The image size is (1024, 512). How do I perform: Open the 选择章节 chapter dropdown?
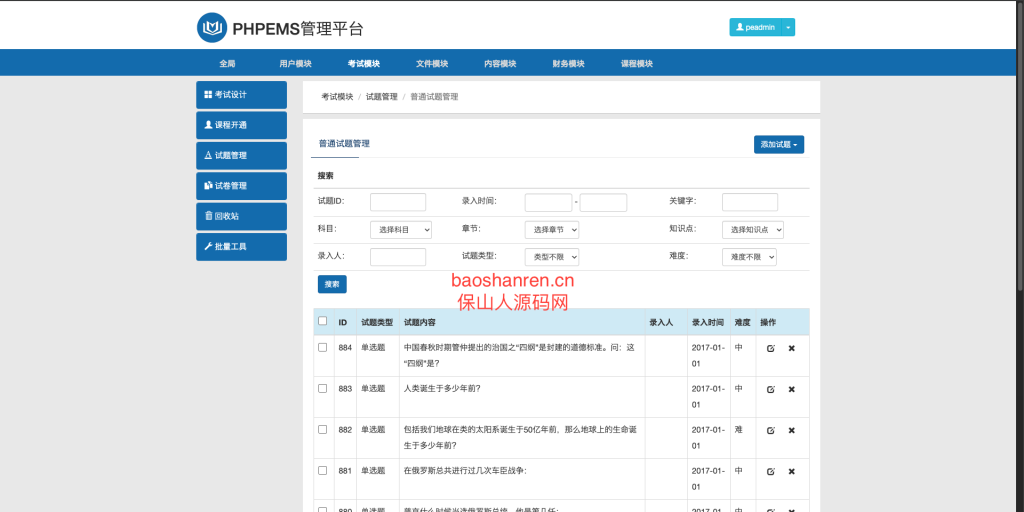(x=551, y=230)
